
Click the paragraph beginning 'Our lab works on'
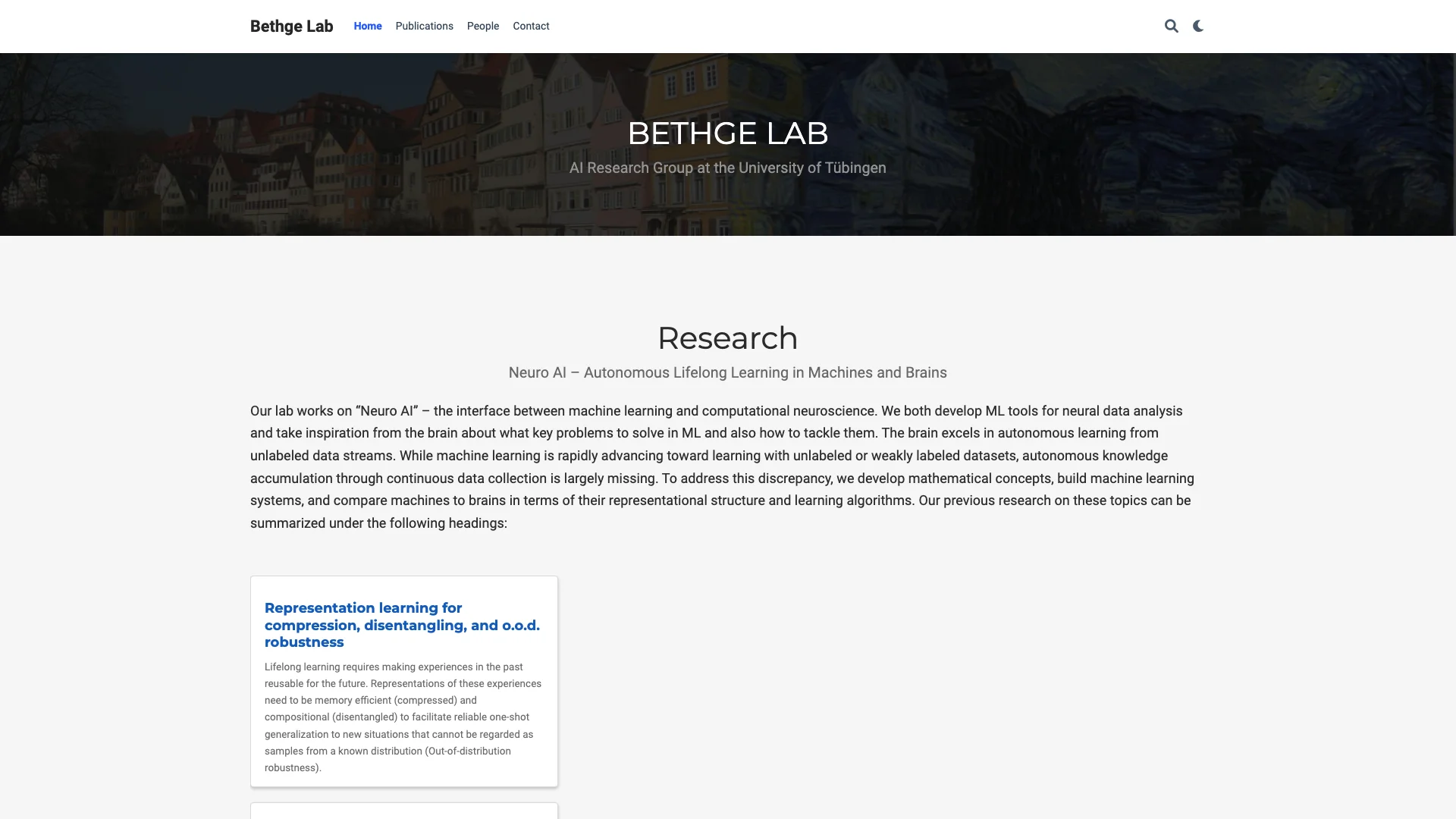723,467
